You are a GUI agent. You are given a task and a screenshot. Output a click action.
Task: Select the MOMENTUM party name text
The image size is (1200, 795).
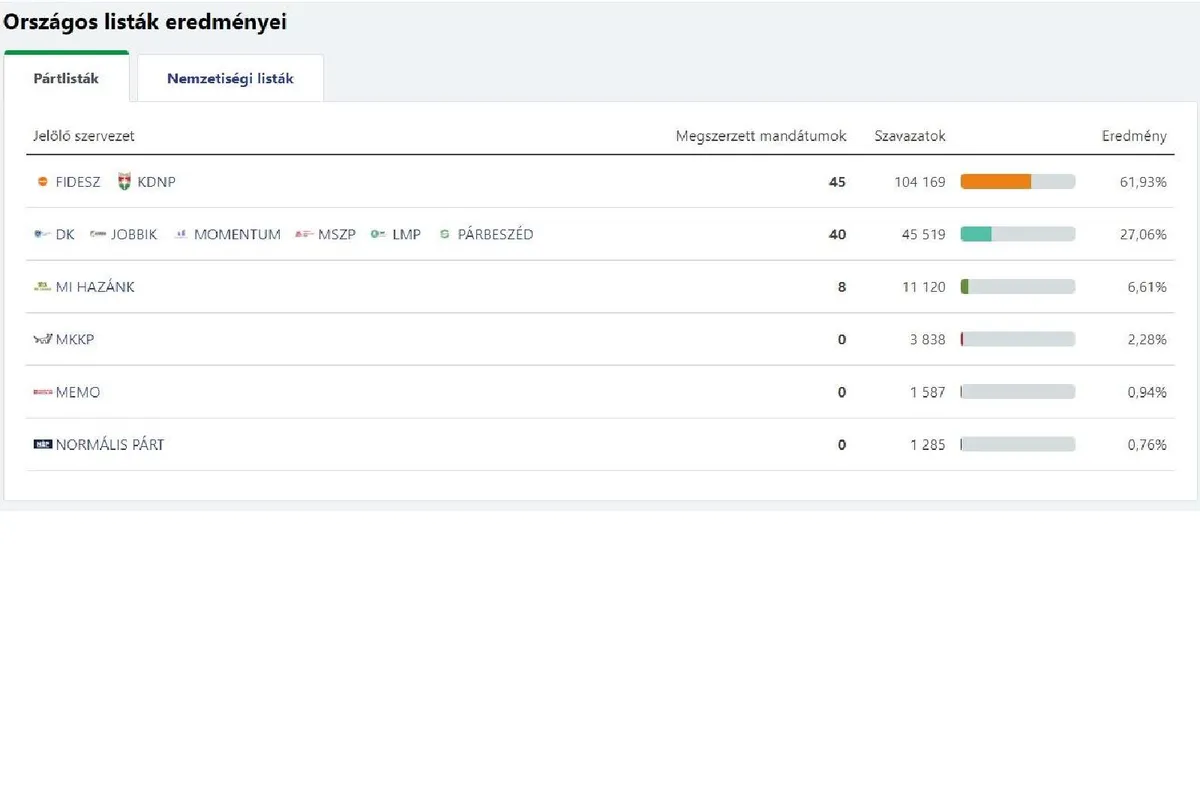[x=237, y=235]
